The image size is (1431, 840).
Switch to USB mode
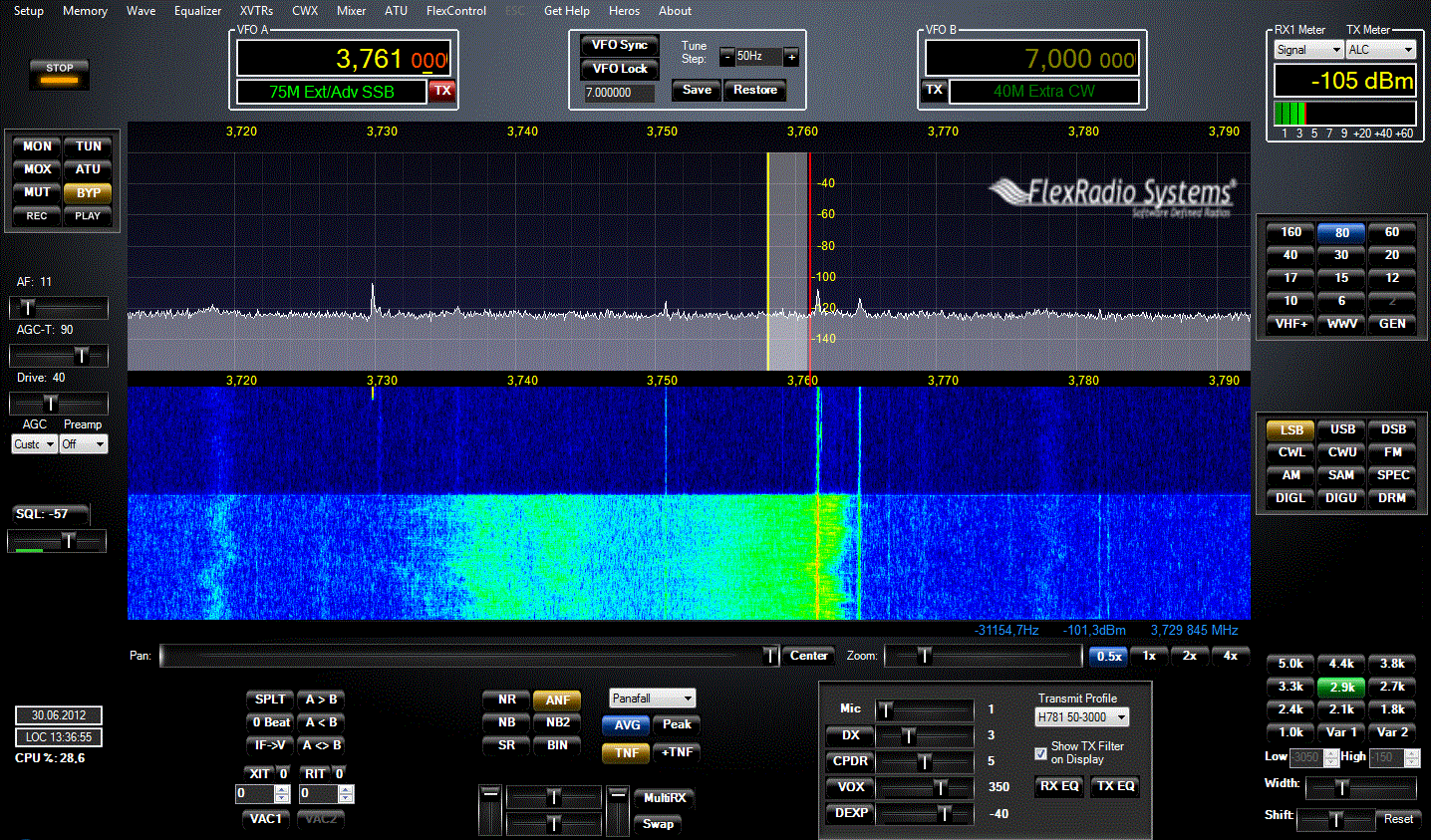(x=1340, y=428)
